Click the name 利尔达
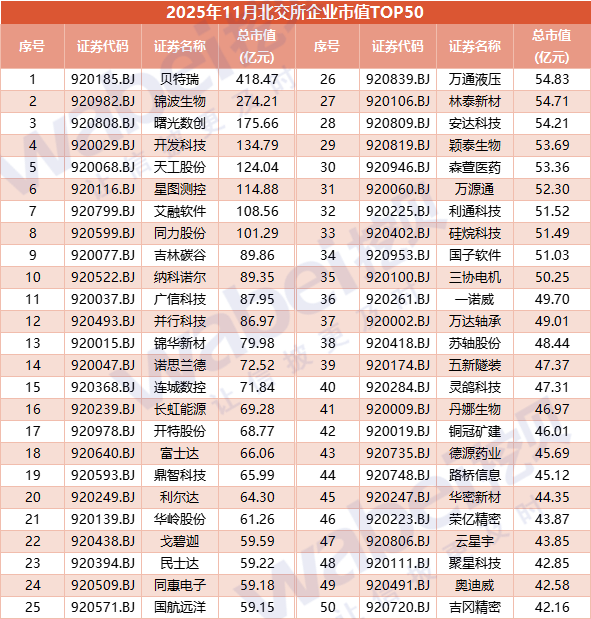 [x=180, y=497]
